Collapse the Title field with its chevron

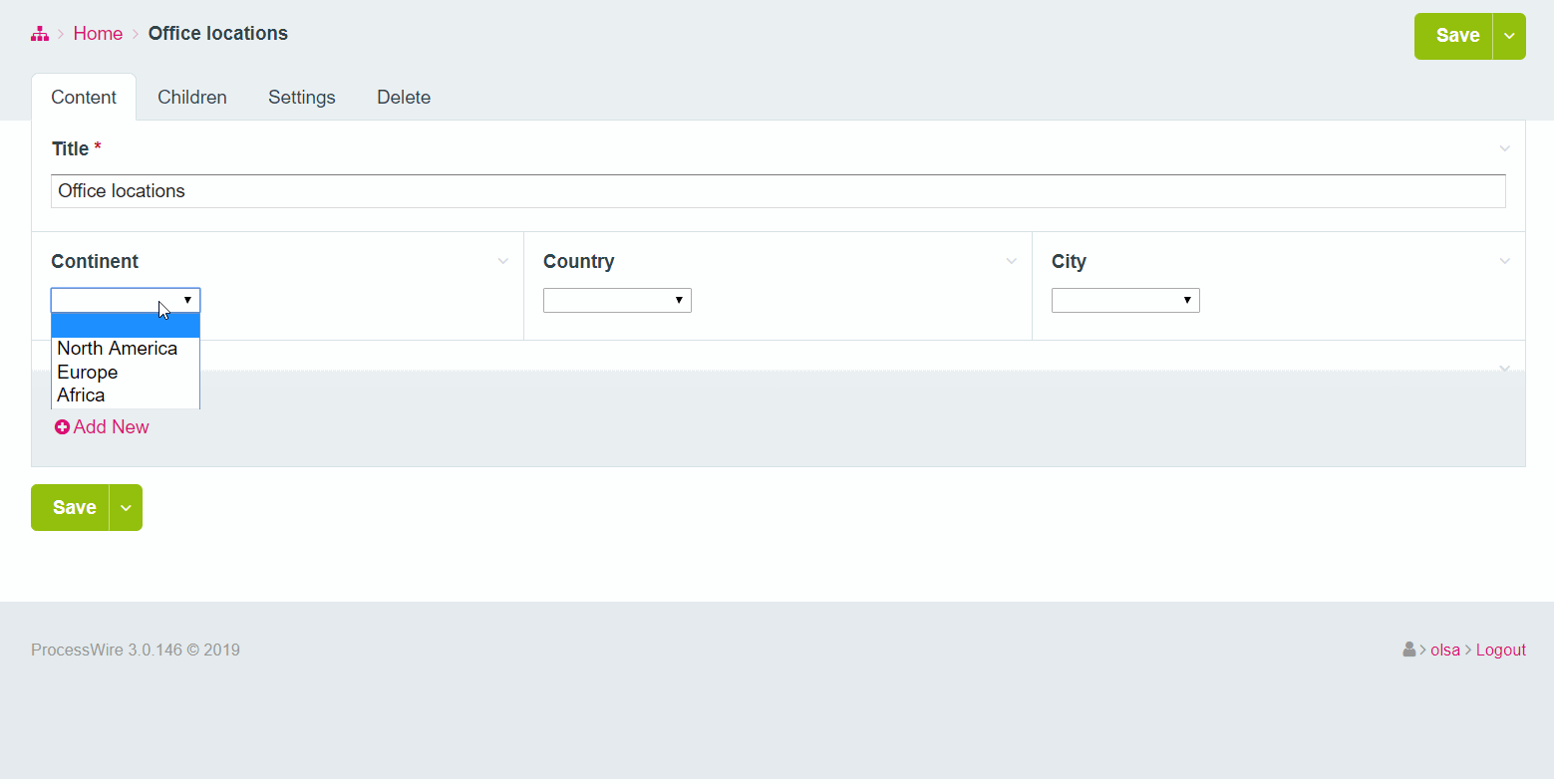[1504, 148]
